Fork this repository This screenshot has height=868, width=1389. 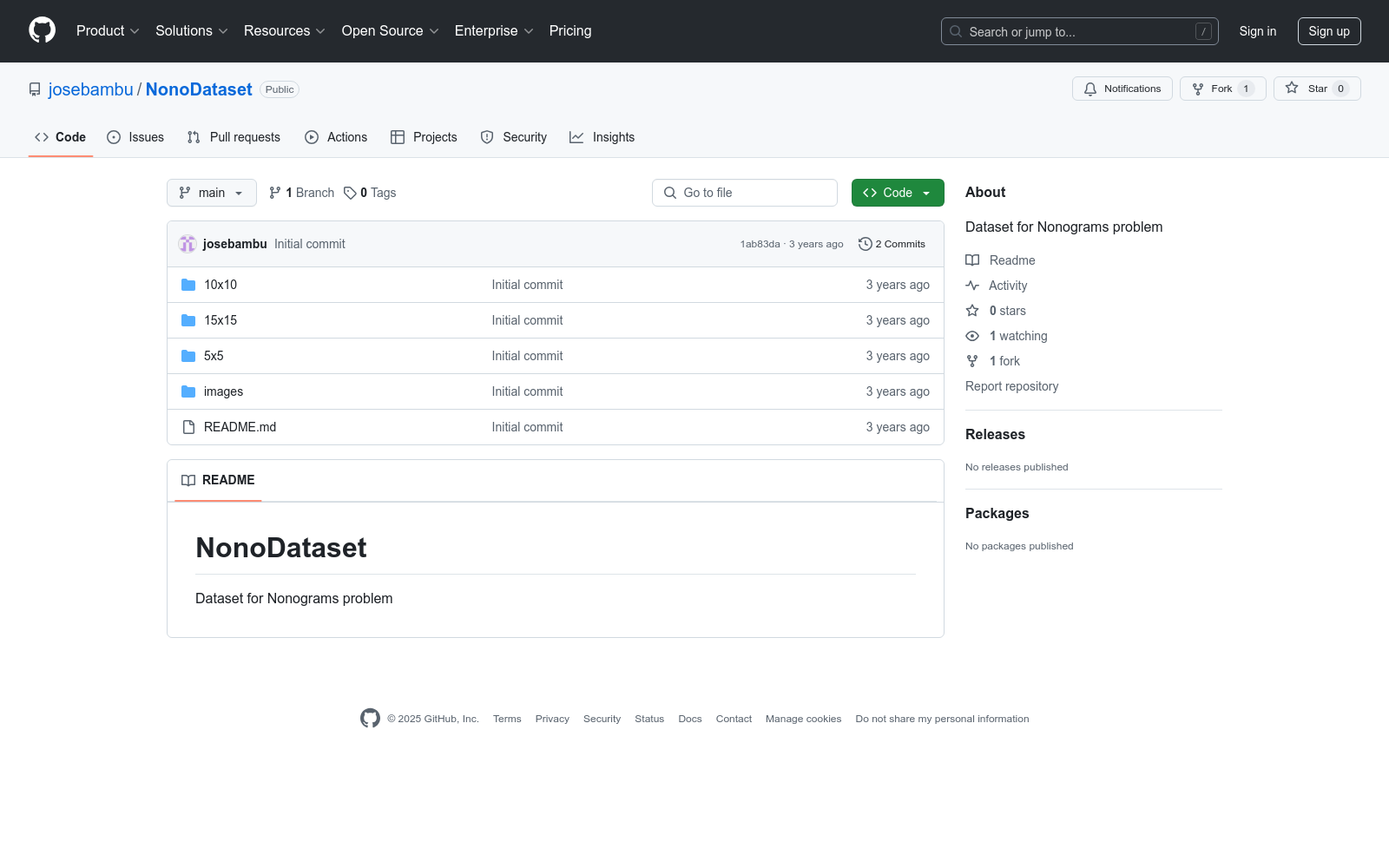(x=1223, y=89)
